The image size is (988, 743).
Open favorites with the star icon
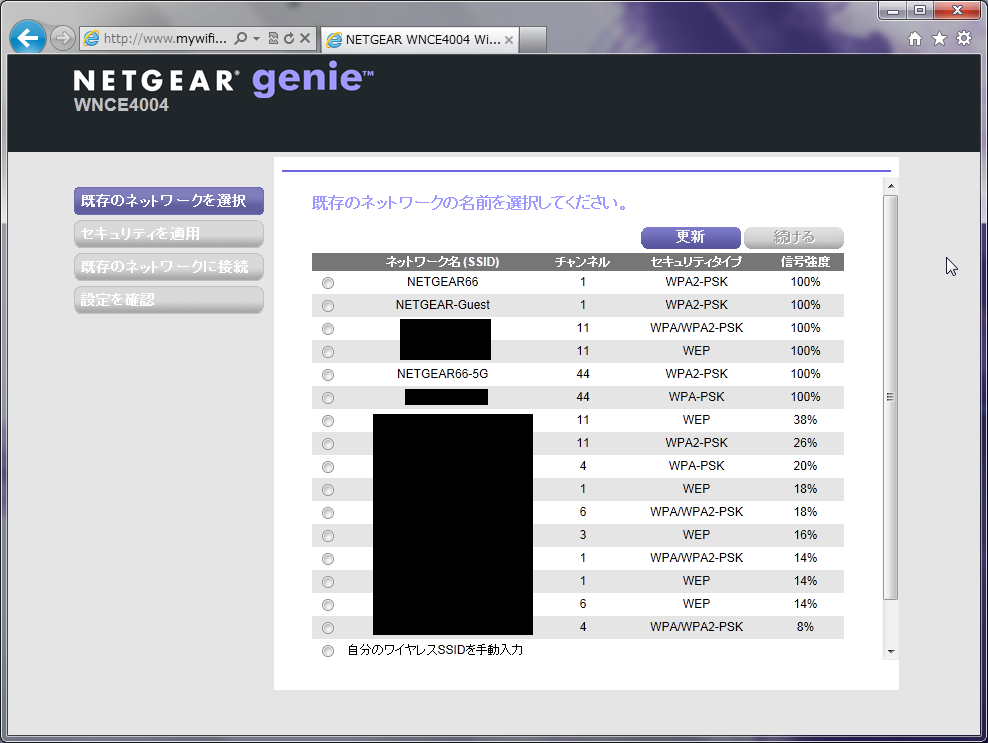(939, 38)
